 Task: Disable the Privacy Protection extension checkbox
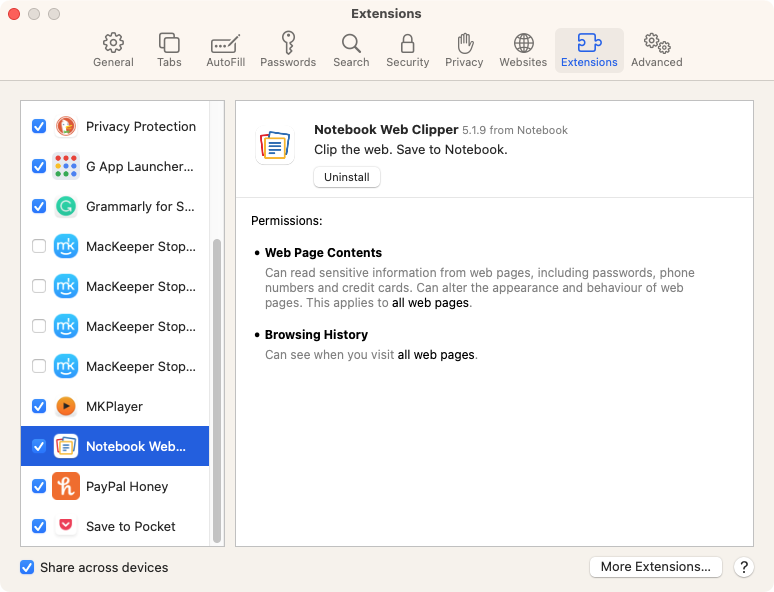click(39, 126)
